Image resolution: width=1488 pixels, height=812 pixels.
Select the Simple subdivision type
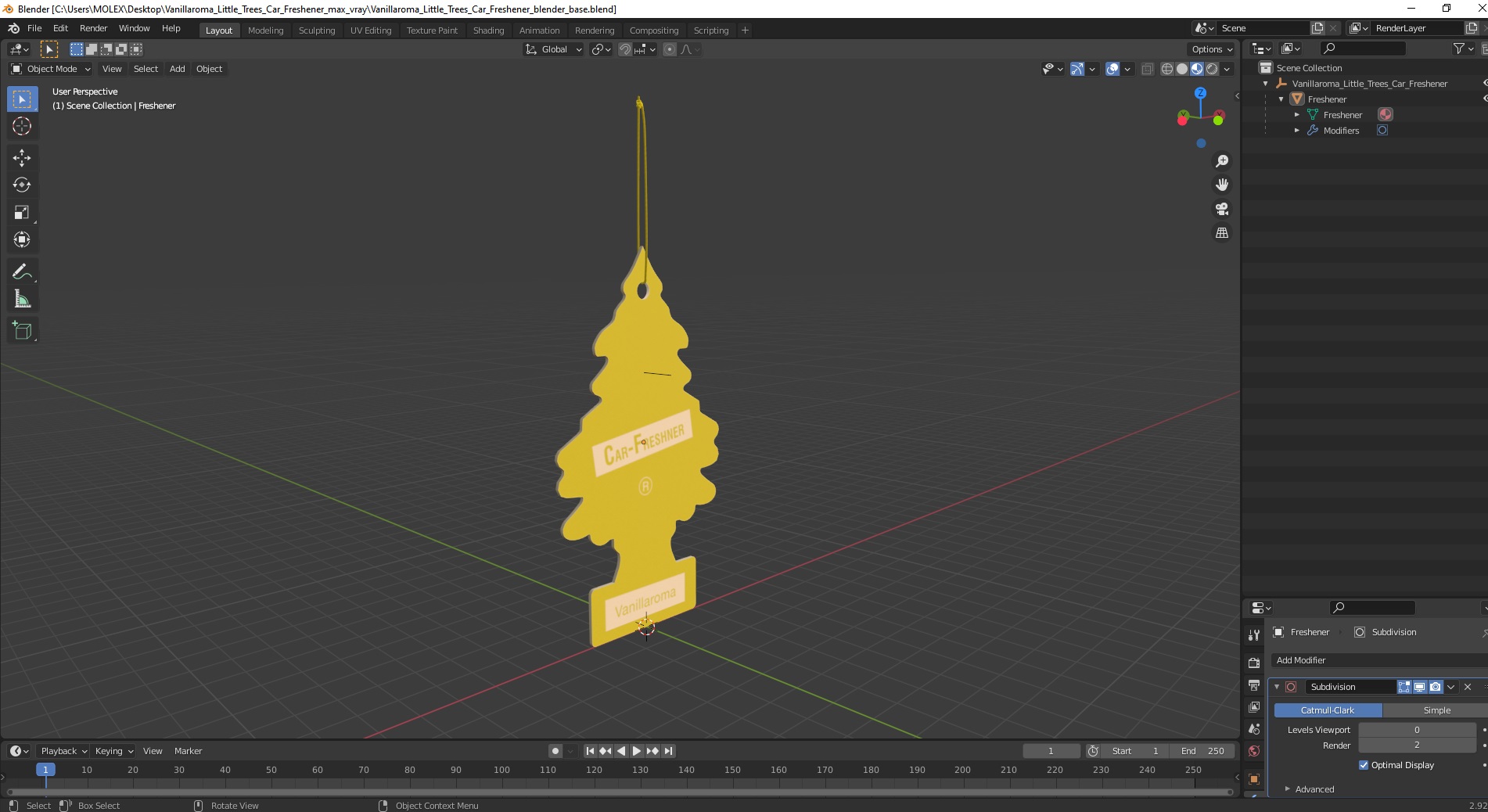[x=1436, y=710]
